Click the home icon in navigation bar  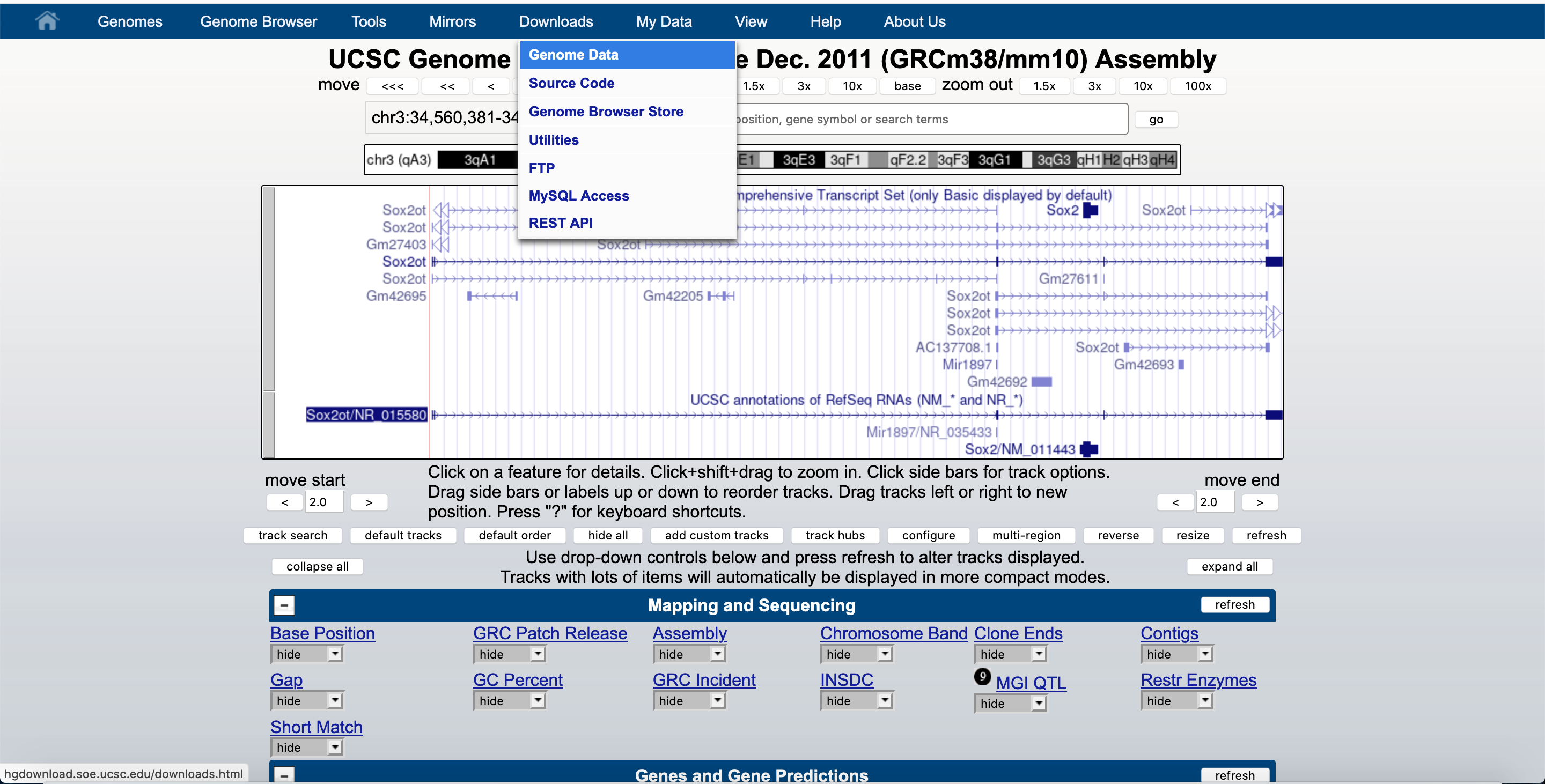47,21
